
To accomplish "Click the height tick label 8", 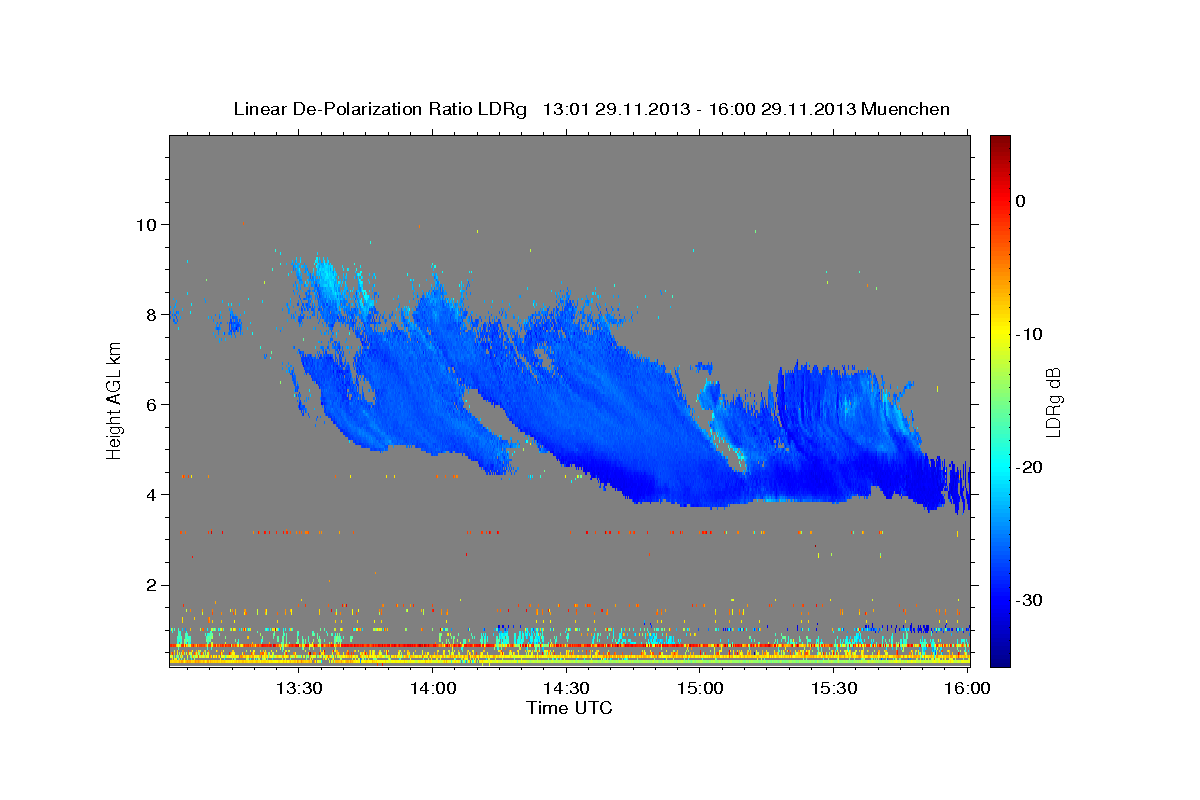I will click(151, 314).
